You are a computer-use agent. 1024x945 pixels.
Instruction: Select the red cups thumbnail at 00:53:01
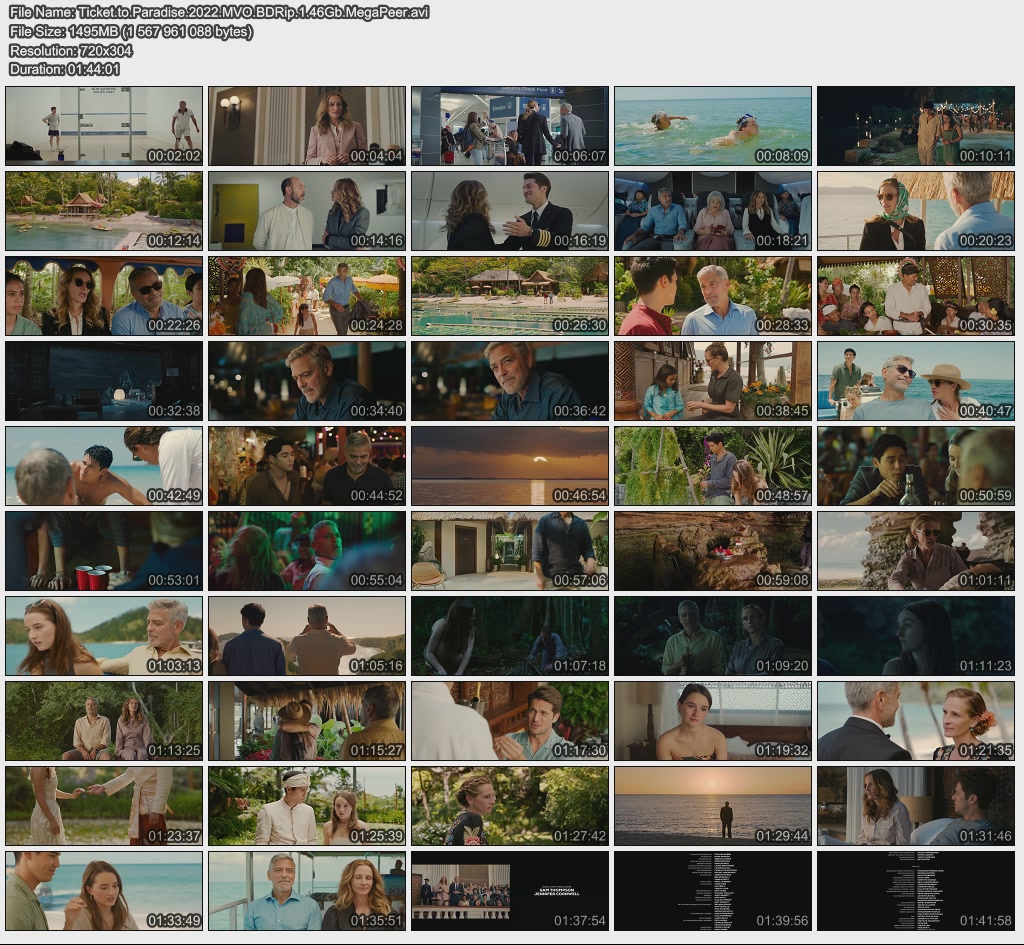104,551
